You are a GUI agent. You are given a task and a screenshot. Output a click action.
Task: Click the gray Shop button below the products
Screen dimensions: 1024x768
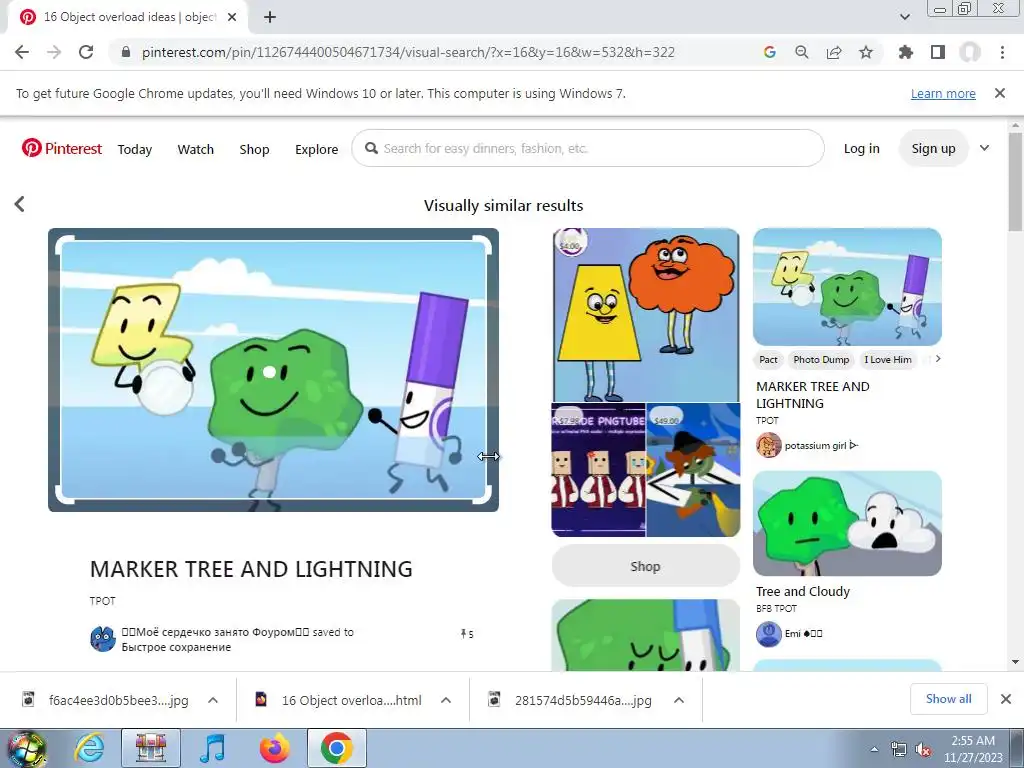(x=645, y=566)
